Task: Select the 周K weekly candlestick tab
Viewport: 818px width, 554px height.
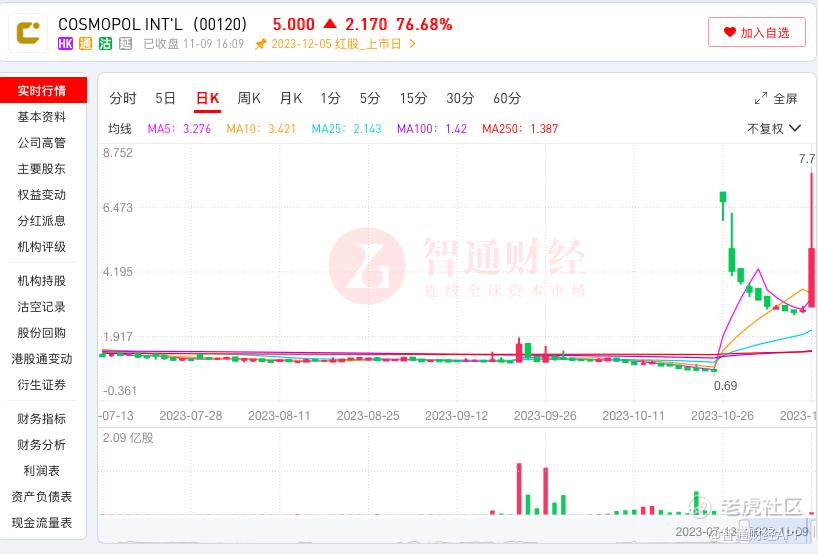Action: coord(249,98)
